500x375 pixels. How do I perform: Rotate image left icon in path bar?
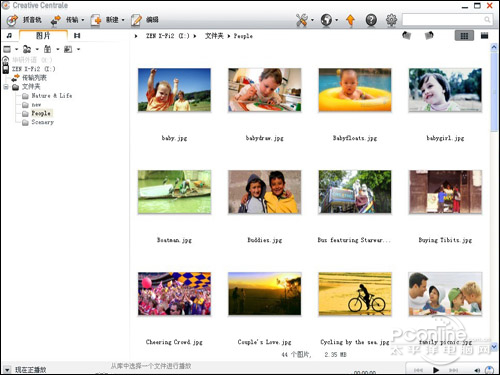click(406, 35)
